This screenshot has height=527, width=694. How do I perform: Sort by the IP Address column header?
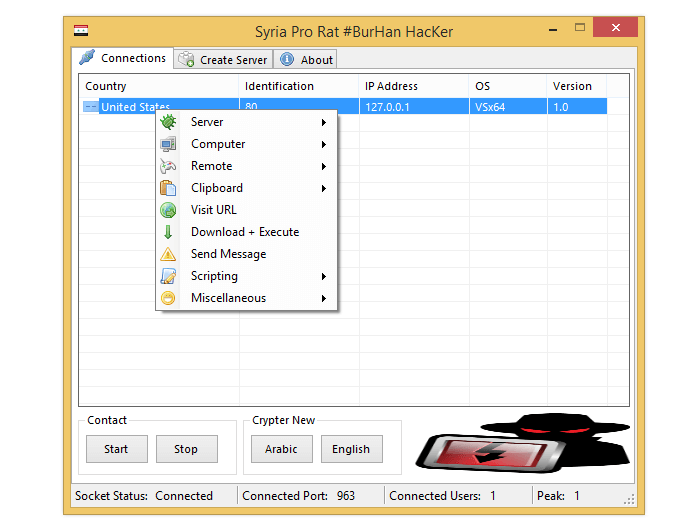coord(391,86)
